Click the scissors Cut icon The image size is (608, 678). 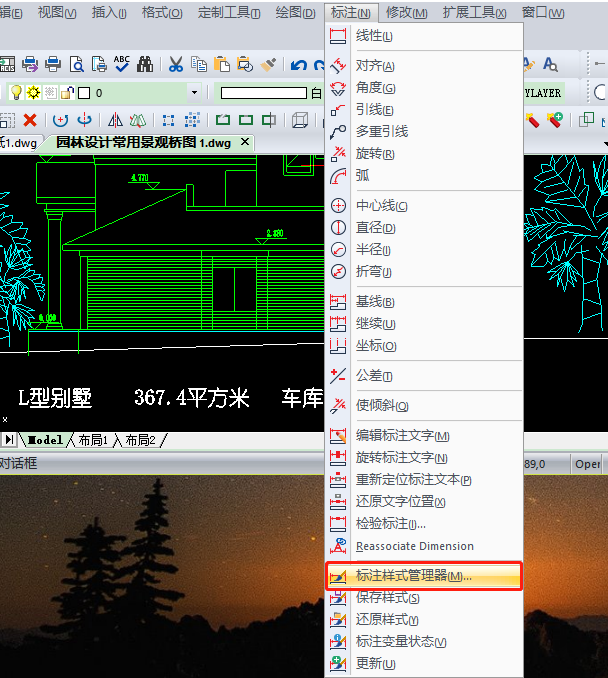click(x=176, y=65)
